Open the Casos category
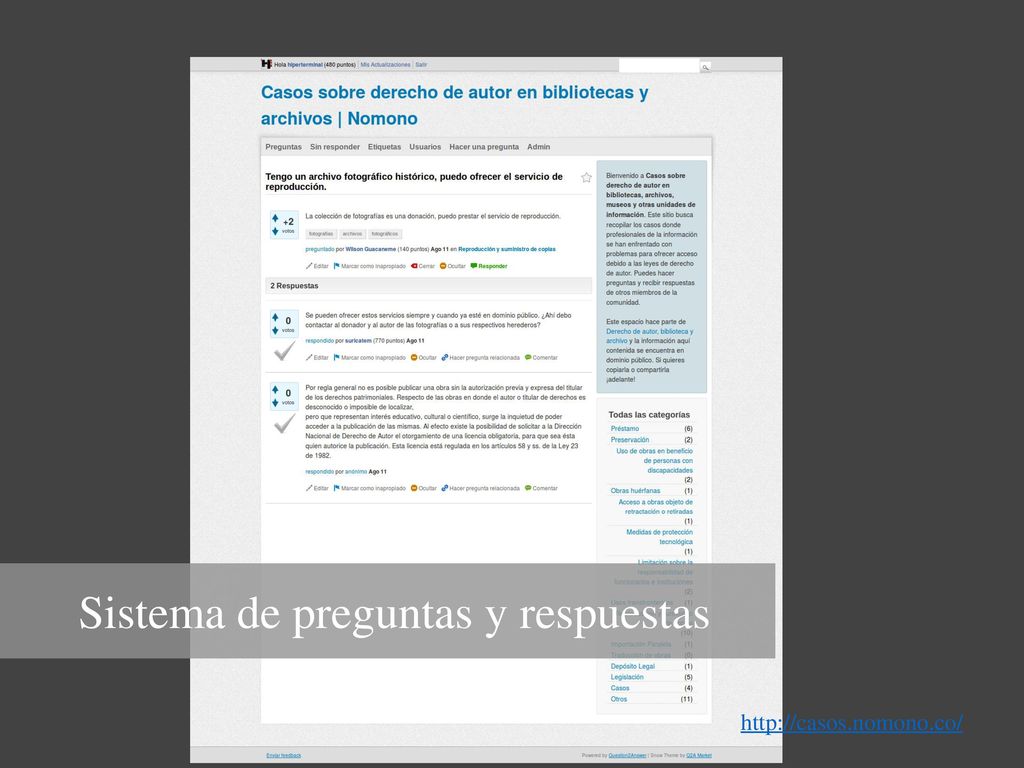This screenshot has width=1024, height=768. (x=620, y=688)
